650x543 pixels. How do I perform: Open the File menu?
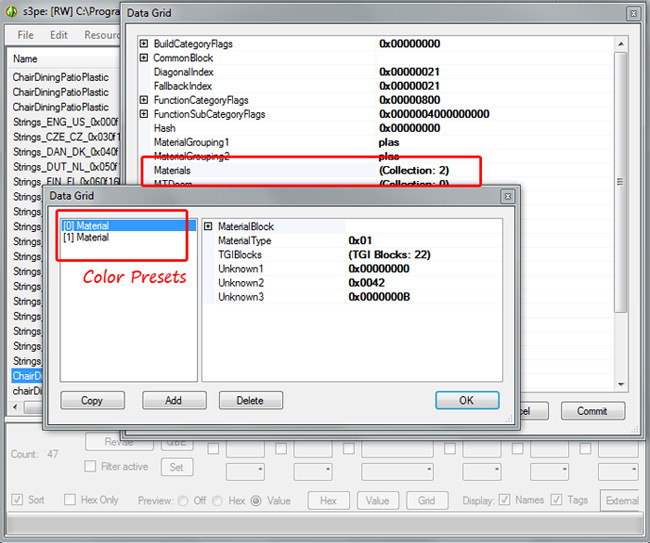25,35
